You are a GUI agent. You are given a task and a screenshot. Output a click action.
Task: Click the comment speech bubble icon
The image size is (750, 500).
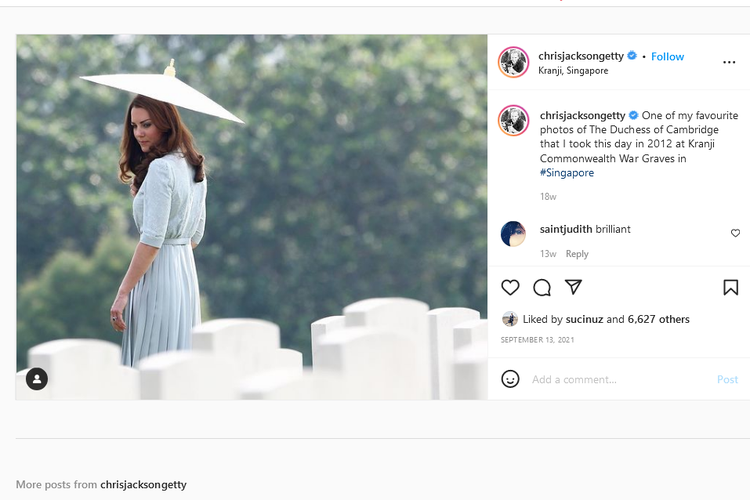542,288
